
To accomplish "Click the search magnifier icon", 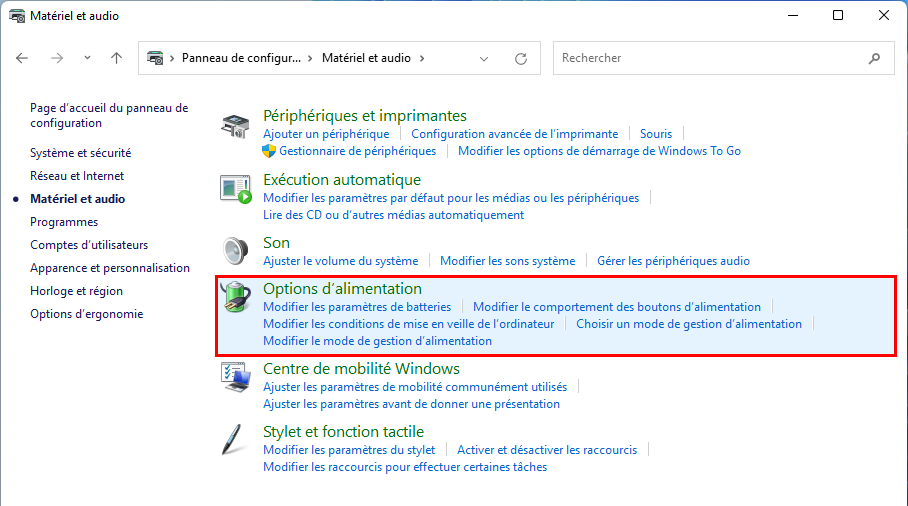I will tap(874, 58).
